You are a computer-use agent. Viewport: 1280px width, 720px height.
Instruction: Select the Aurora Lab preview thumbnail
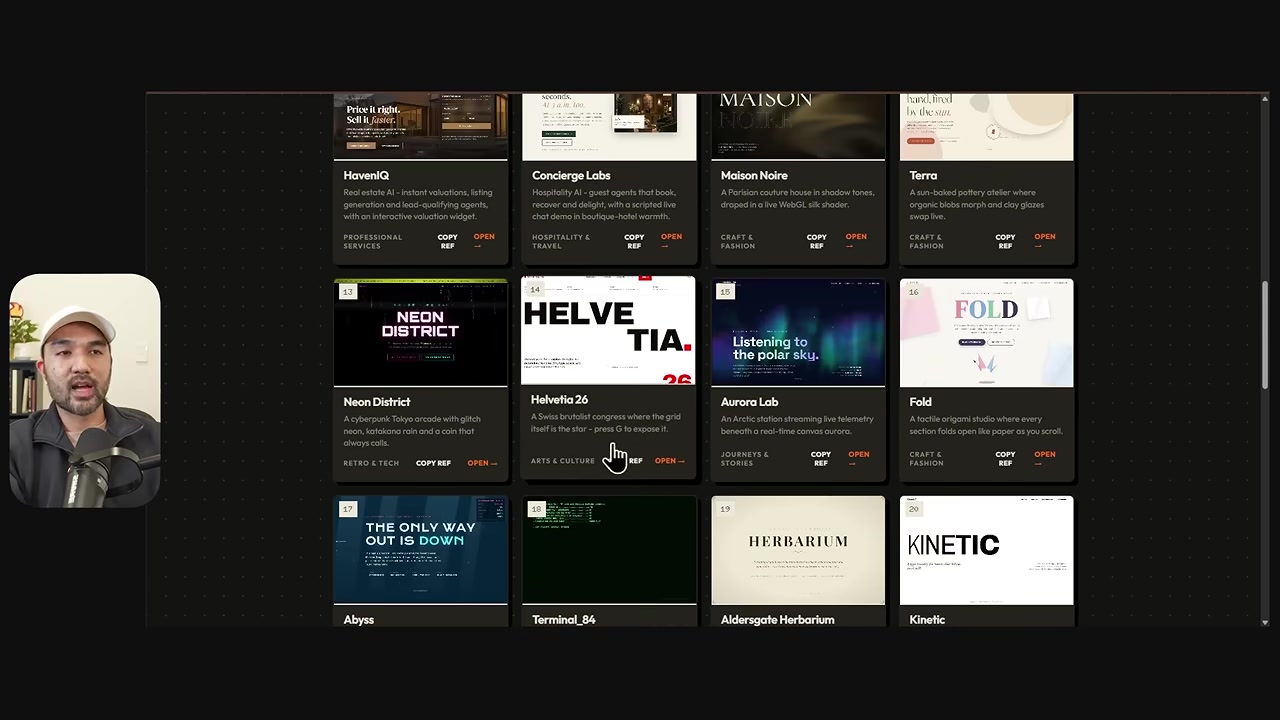[798, 332]
